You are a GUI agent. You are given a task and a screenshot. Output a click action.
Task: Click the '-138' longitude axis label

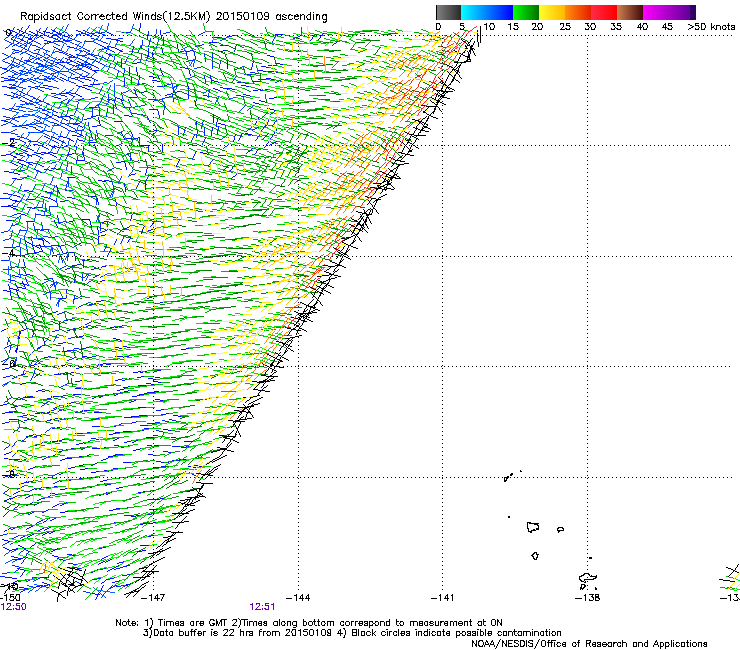point(588,598)
